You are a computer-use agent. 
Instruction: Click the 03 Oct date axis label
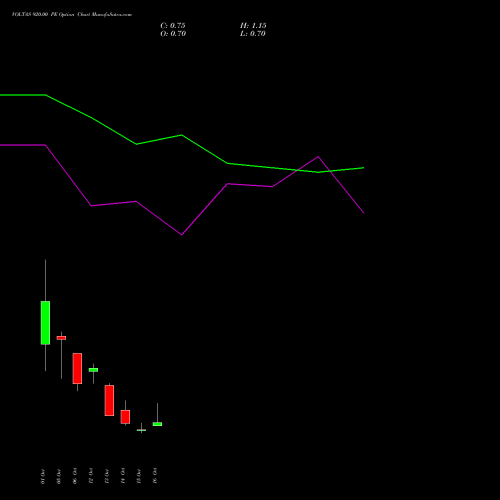click(x=59, y=476)
